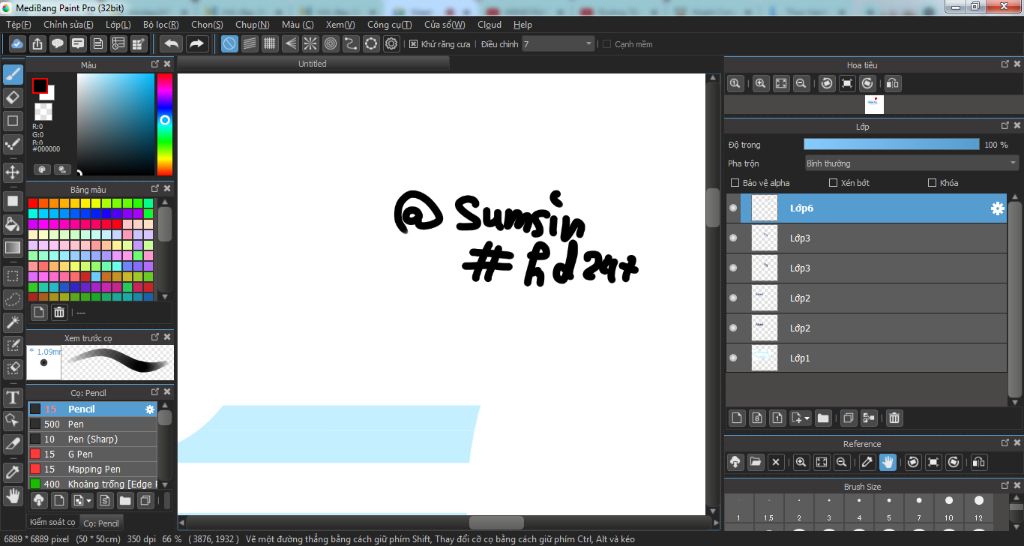
Task: Open Pha trộn blend mode dropdown
Action: pyautogui.click(x=911, y=163)
